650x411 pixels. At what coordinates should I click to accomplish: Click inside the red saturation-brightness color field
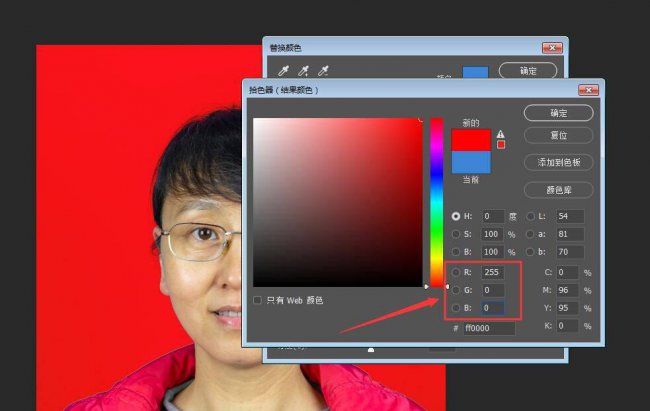(338, 202)
